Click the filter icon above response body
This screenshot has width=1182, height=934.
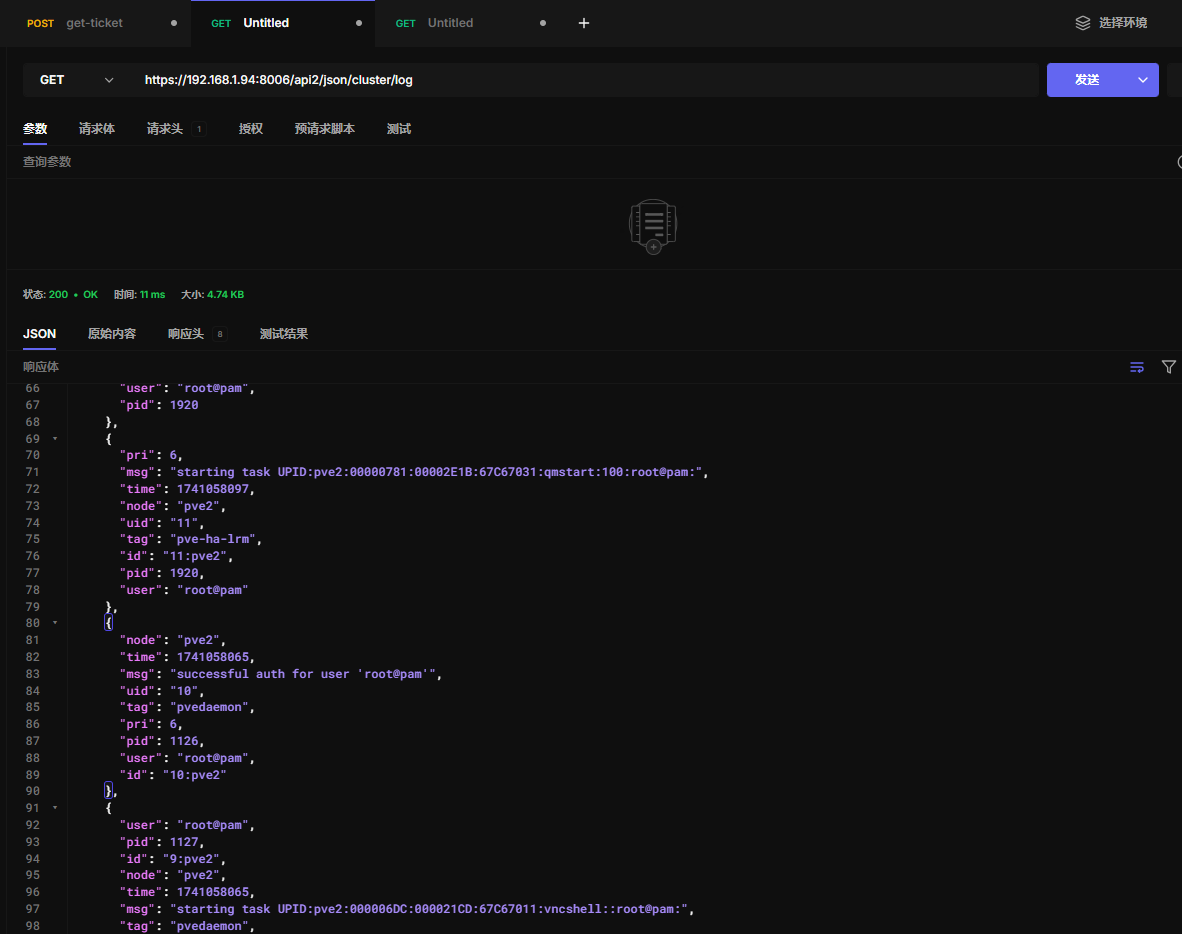[x=1168, y=367]
